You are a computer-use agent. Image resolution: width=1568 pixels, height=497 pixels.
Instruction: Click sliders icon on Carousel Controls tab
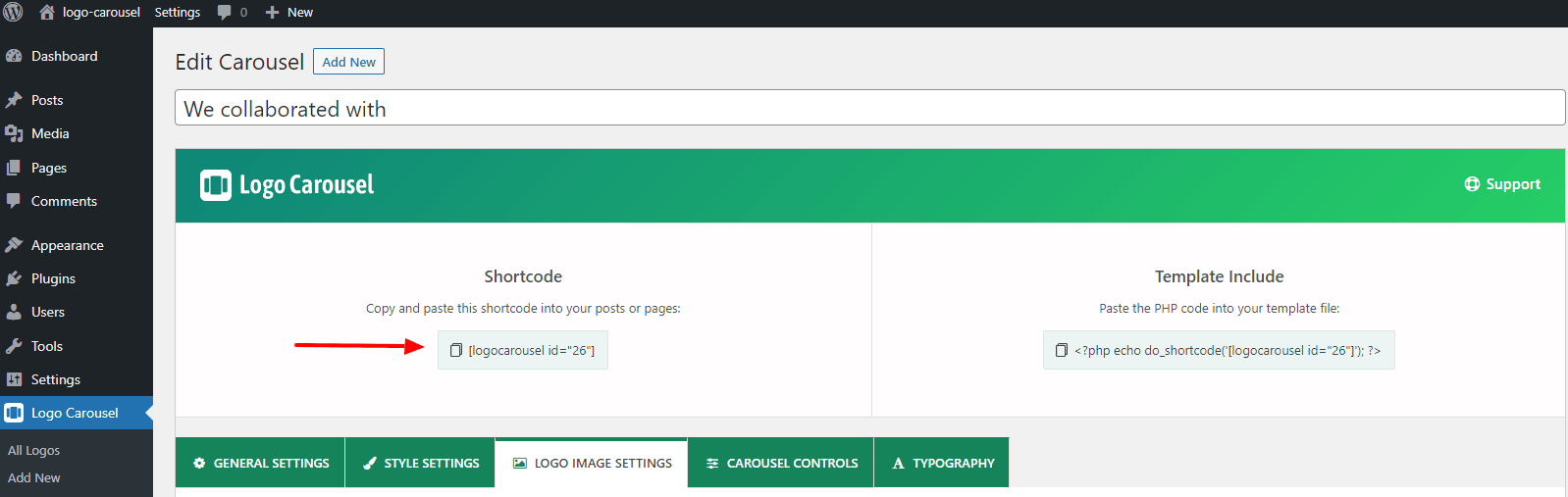712,463
